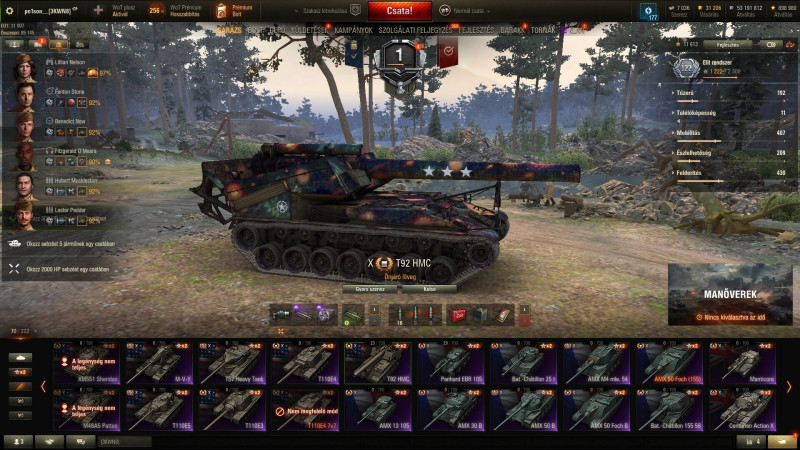Open the FEJLESZTÉS menu tab
Image resolution: width=800 pixels, height=450 pixels.
[476, 30]
